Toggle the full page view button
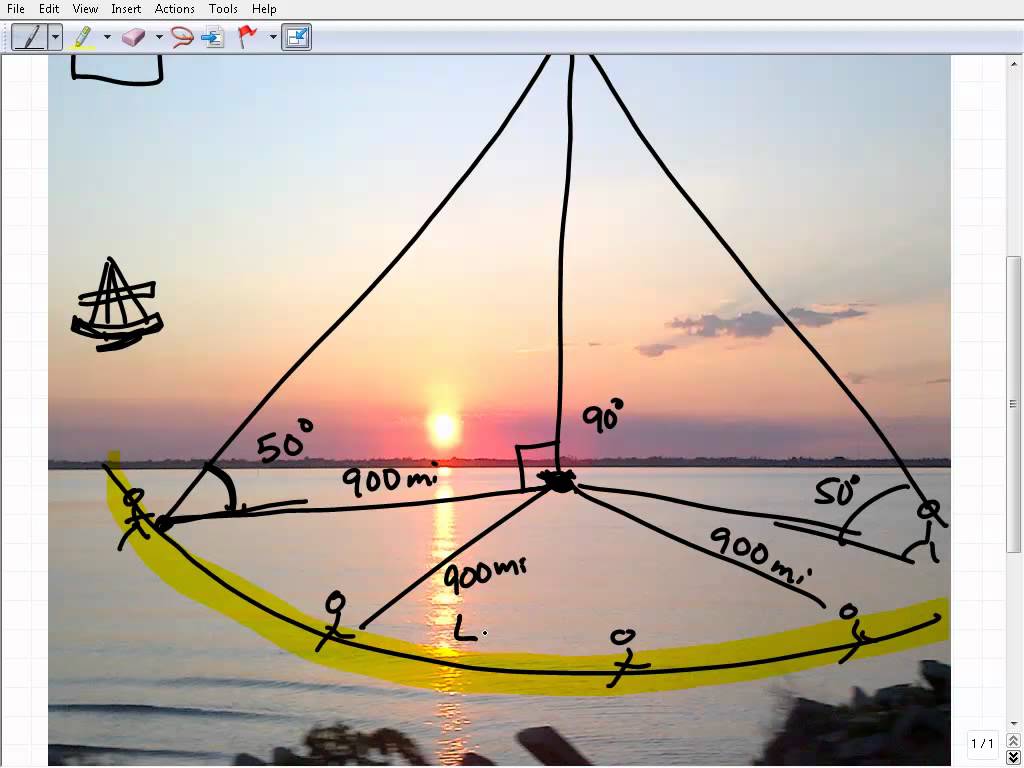 coord(296,37)
